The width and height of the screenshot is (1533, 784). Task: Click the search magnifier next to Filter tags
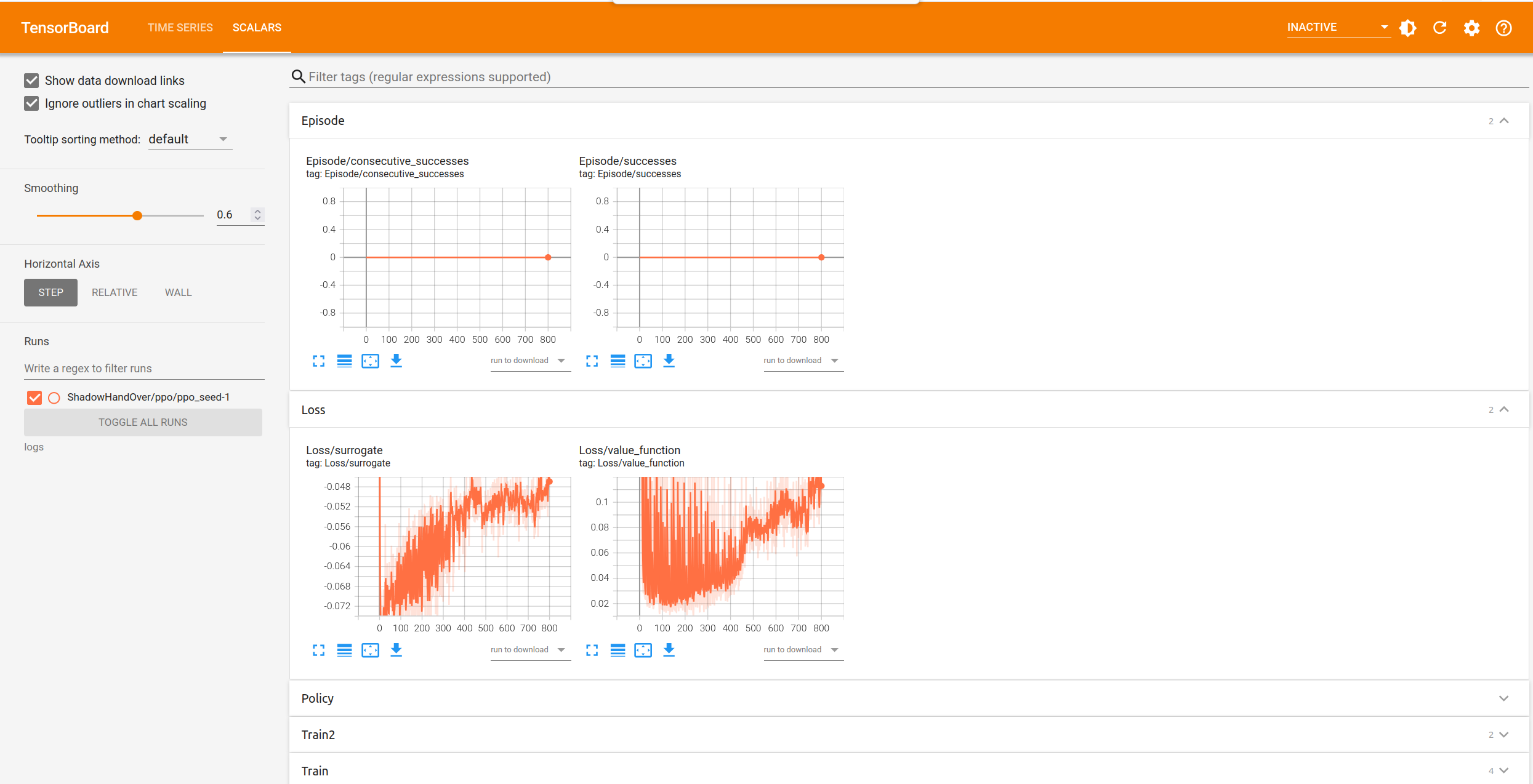click(x=298, y=76)
